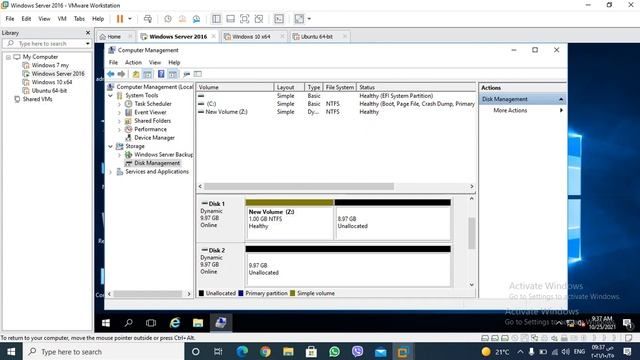Click Show/Hide Action Pane toolbar icon
This screenshot has height=360, width=640.
tap(173, 74)
